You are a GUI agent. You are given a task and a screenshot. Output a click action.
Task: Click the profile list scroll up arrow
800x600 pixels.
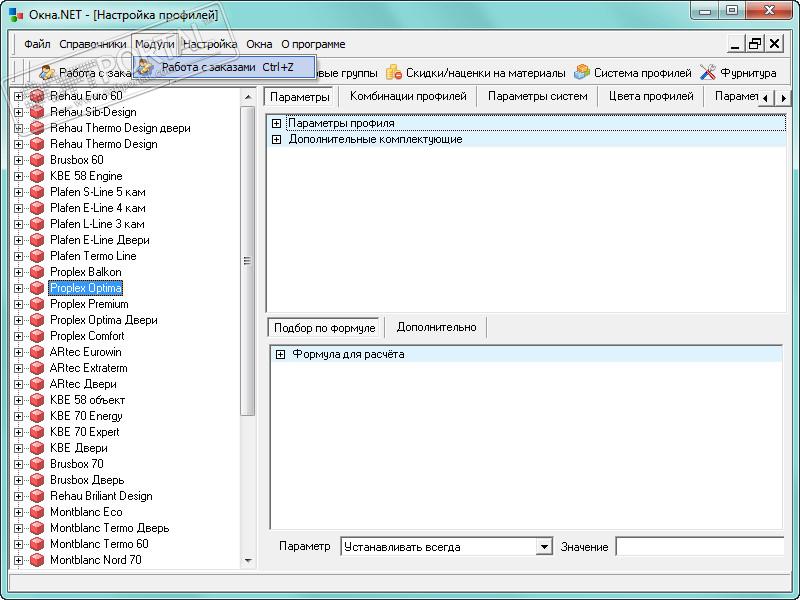248,96
